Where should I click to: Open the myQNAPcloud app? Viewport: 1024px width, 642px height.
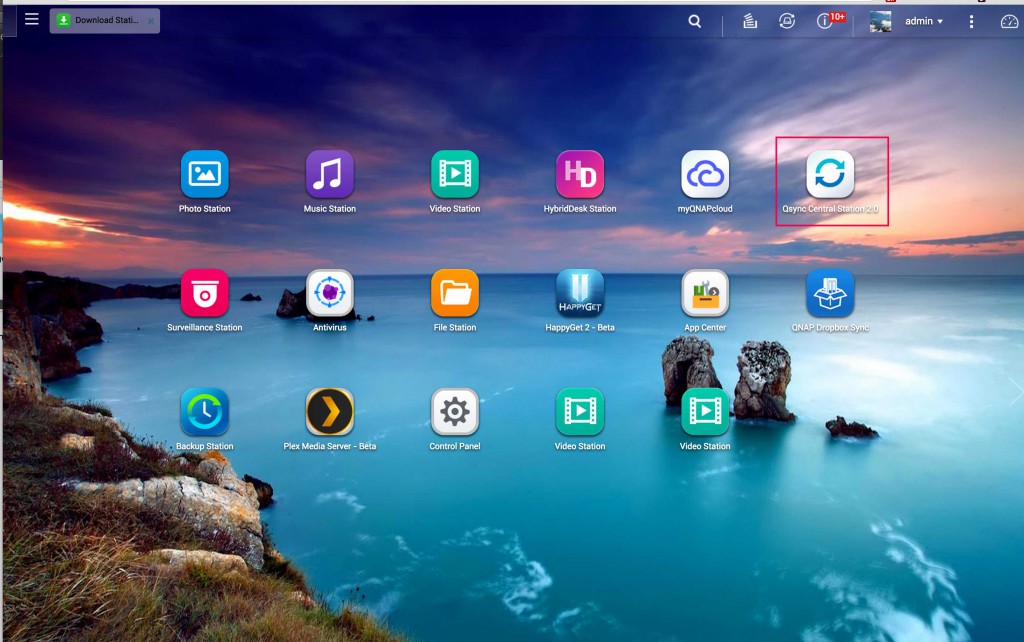point(705,175)
